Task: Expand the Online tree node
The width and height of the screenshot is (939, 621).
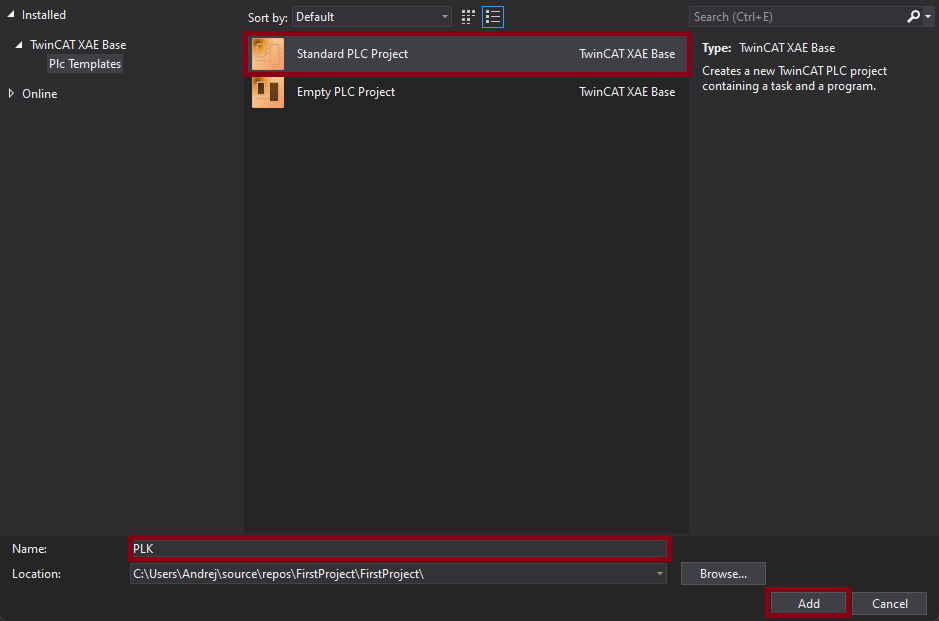Action: 11,94
